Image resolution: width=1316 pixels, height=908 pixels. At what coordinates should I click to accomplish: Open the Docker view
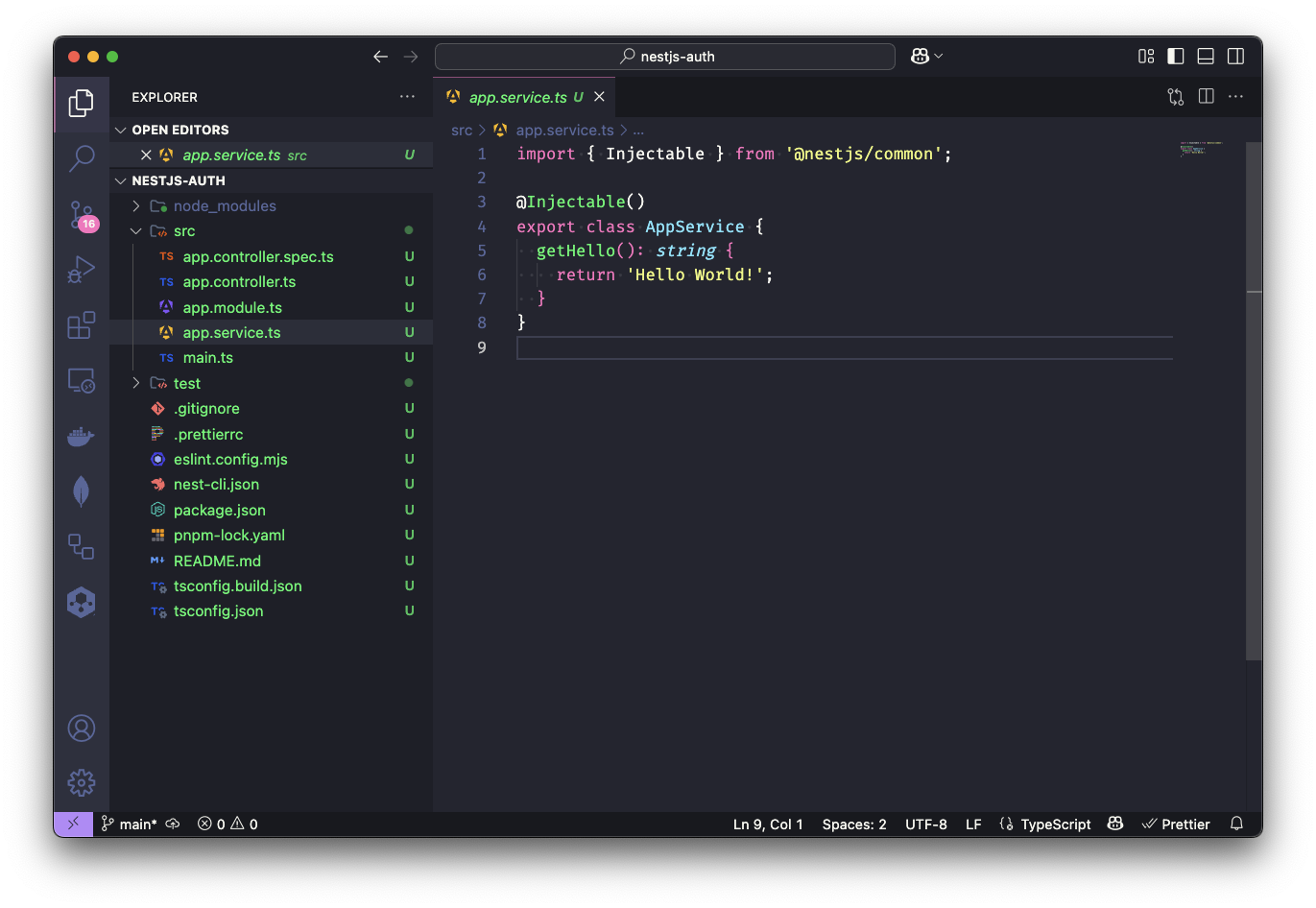(x=82, y=437)
